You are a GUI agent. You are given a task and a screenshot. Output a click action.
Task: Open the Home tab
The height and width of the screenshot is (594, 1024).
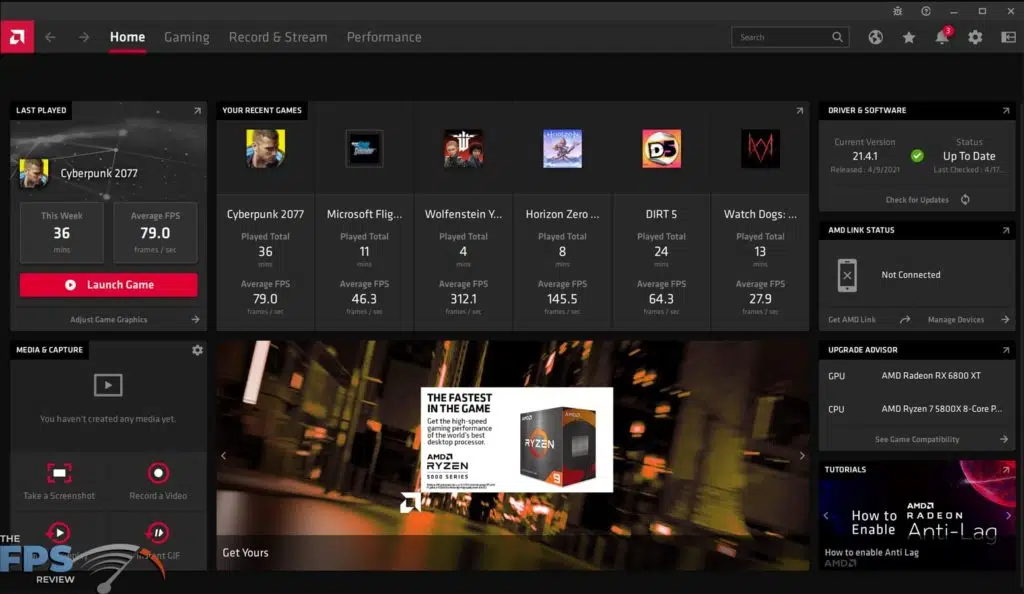pos(127,37)
